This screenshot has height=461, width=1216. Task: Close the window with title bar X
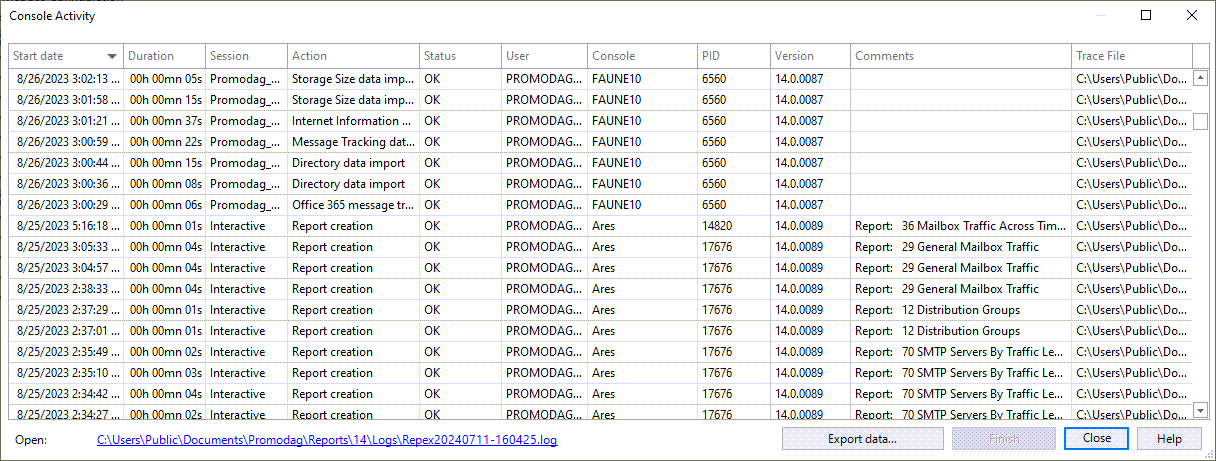1192,15
